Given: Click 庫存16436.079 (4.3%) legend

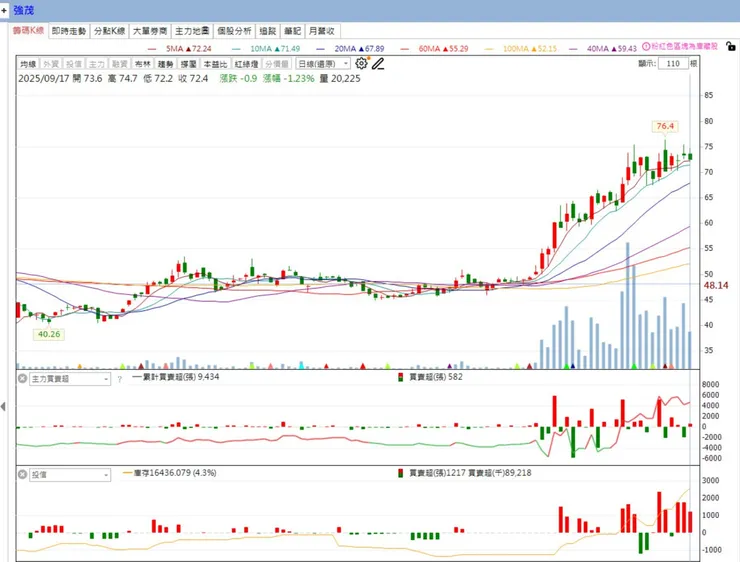Looking at the screenshot, I should click(169, 472).
